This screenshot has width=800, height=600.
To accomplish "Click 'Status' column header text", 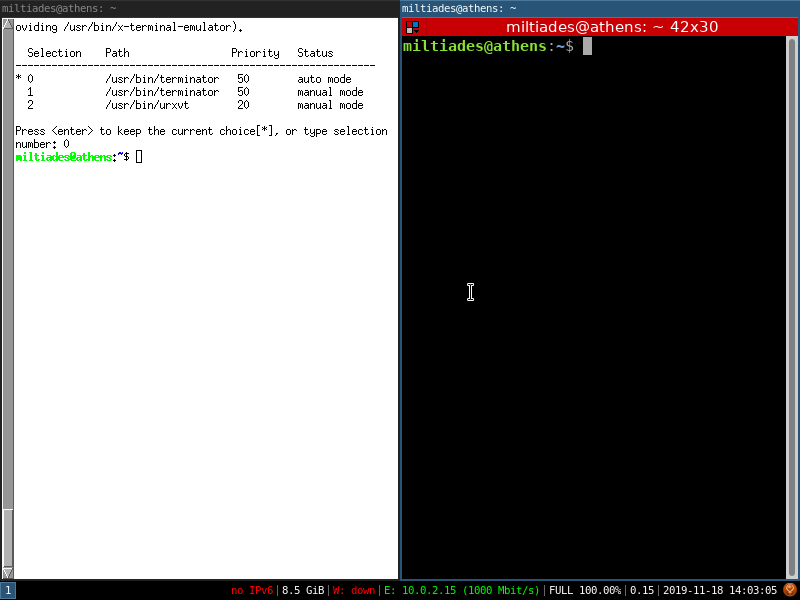I will tap(315, 53).
